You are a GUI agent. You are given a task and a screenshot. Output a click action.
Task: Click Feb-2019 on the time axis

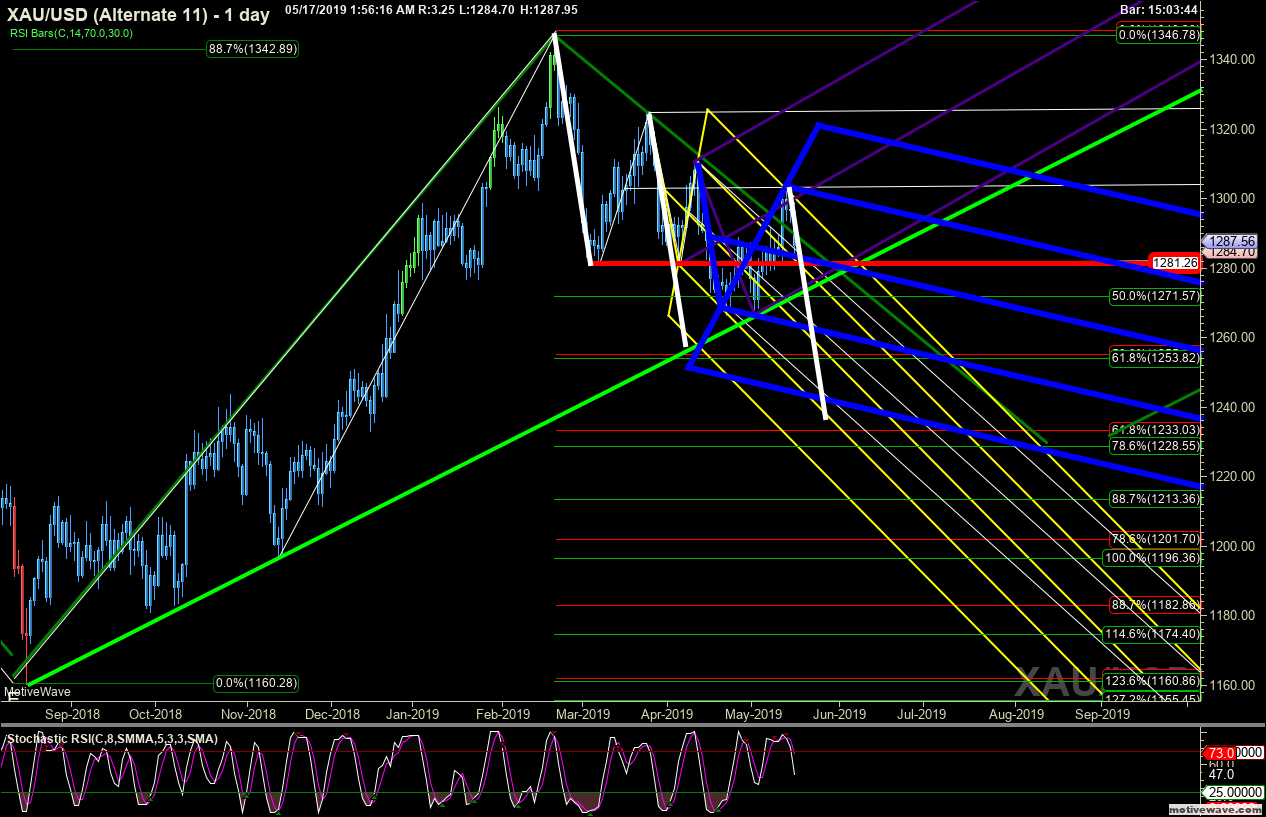502,714
